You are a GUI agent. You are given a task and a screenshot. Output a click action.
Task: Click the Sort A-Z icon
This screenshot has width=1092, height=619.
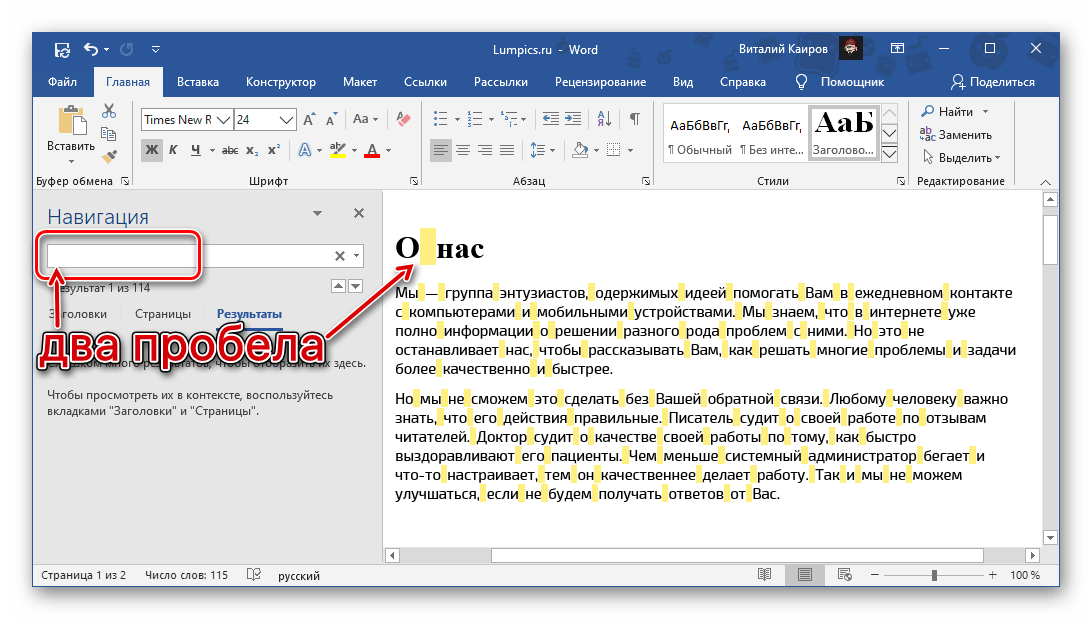pyautogui.click(x=604, y=119)
